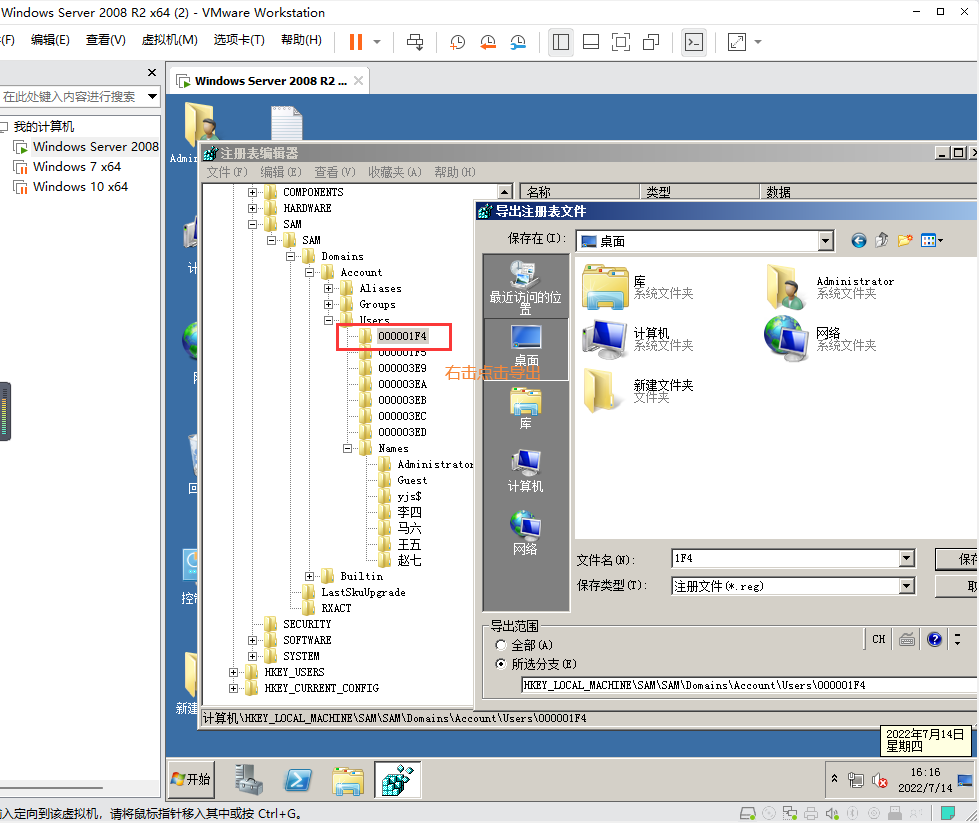Go back using the export dialog back arrow
The width and height of the screenshot is (979, 823).
point(858,240)
